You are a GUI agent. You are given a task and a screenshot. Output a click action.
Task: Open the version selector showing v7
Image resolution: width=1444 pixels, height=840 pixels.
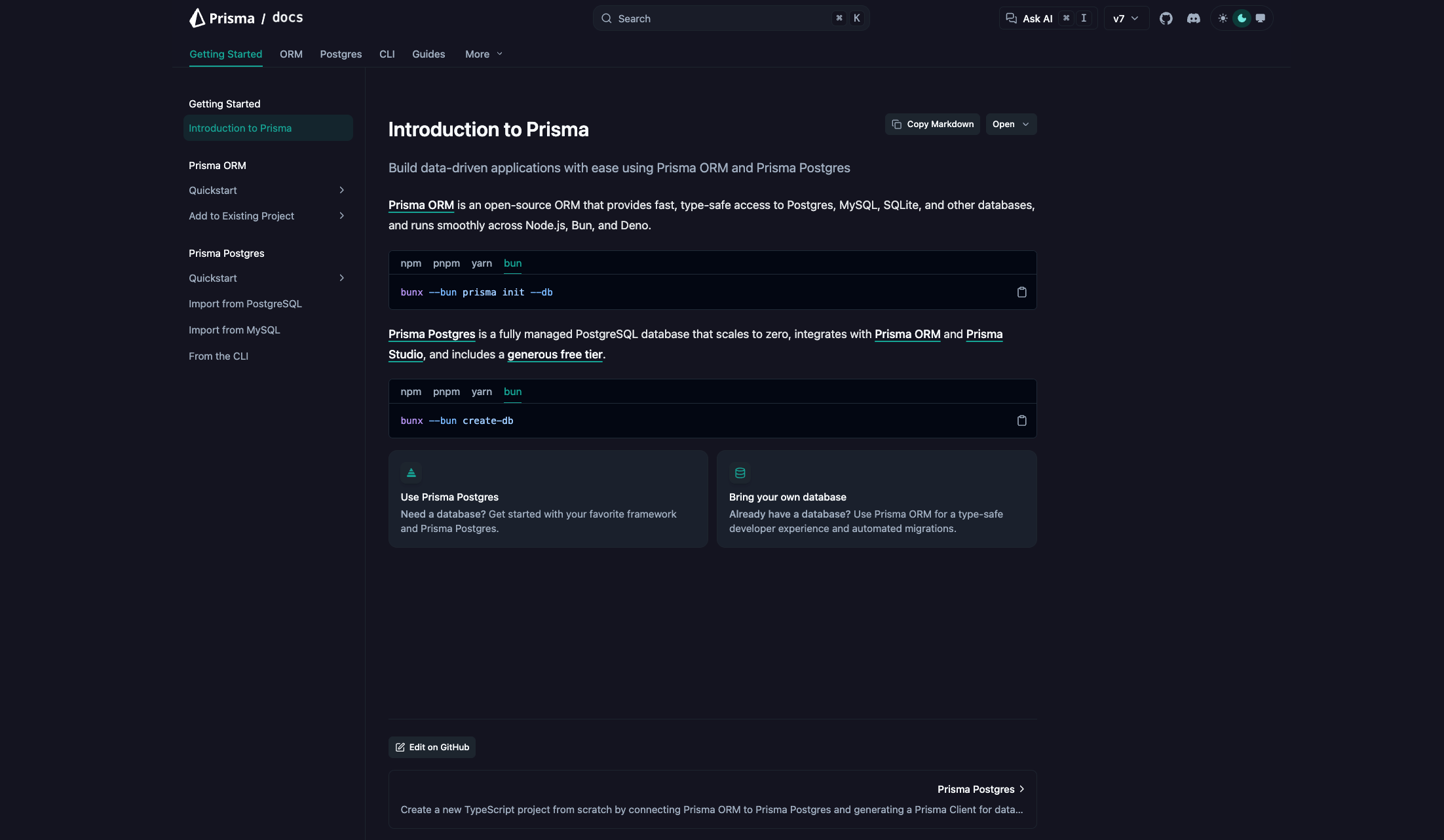[1126, 18]
